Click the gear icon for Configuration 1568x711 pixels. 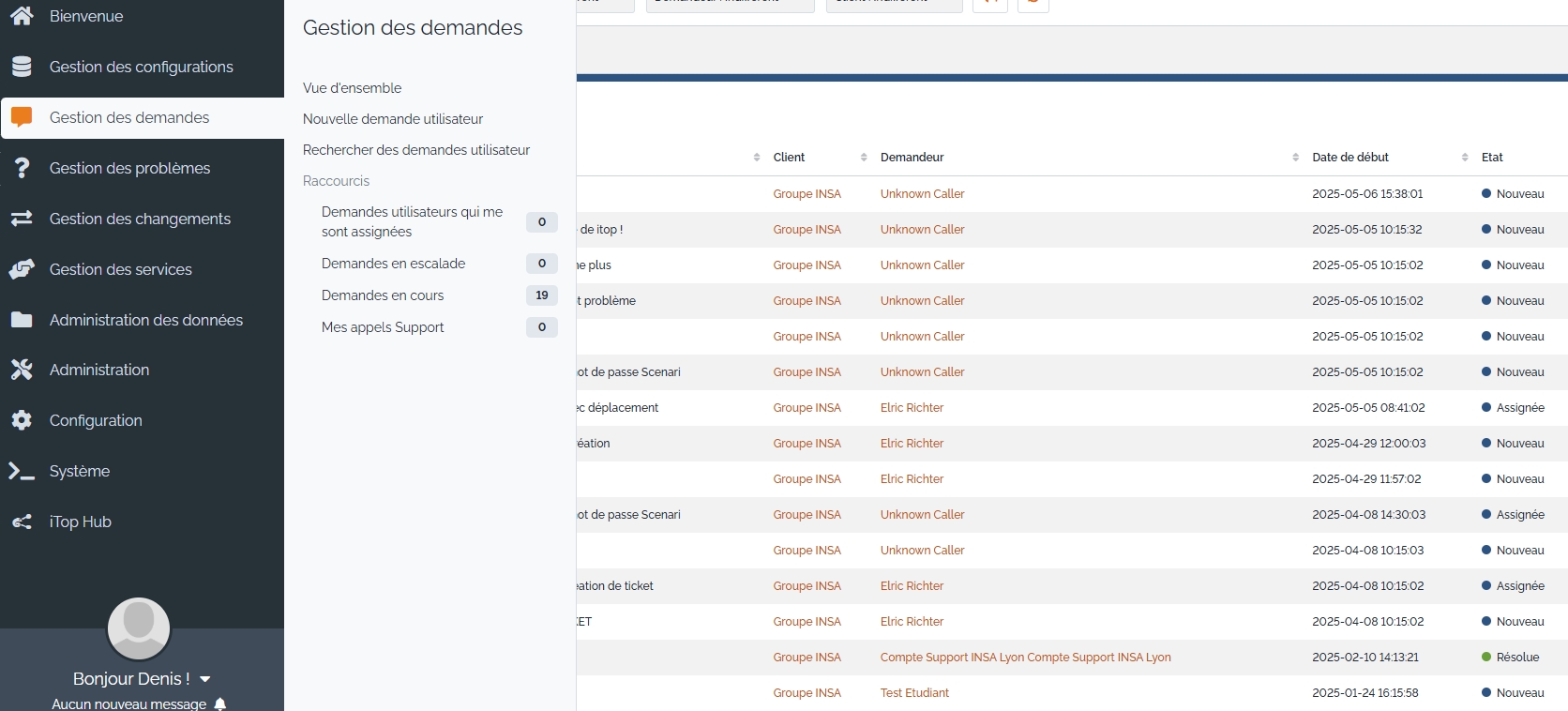[22, 420]
